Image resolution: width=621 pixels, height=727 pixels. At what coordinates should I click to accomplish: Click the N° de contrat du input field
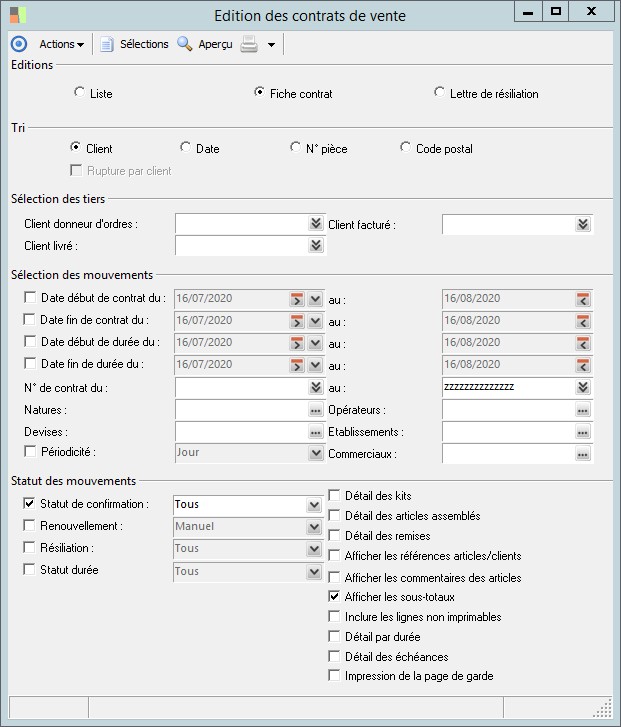(240, 387)
